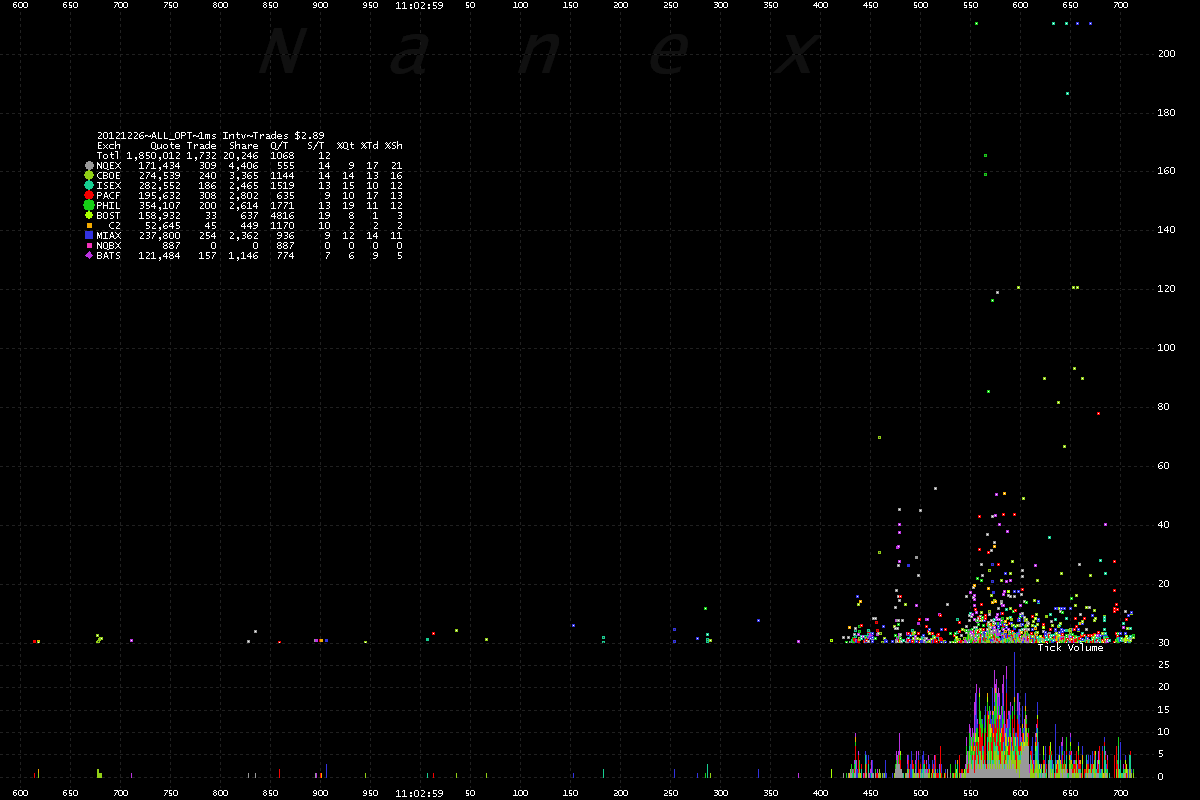Click the 'Share' column header
The height and width of the screenshot is (800, 1200).
(243, 145)
